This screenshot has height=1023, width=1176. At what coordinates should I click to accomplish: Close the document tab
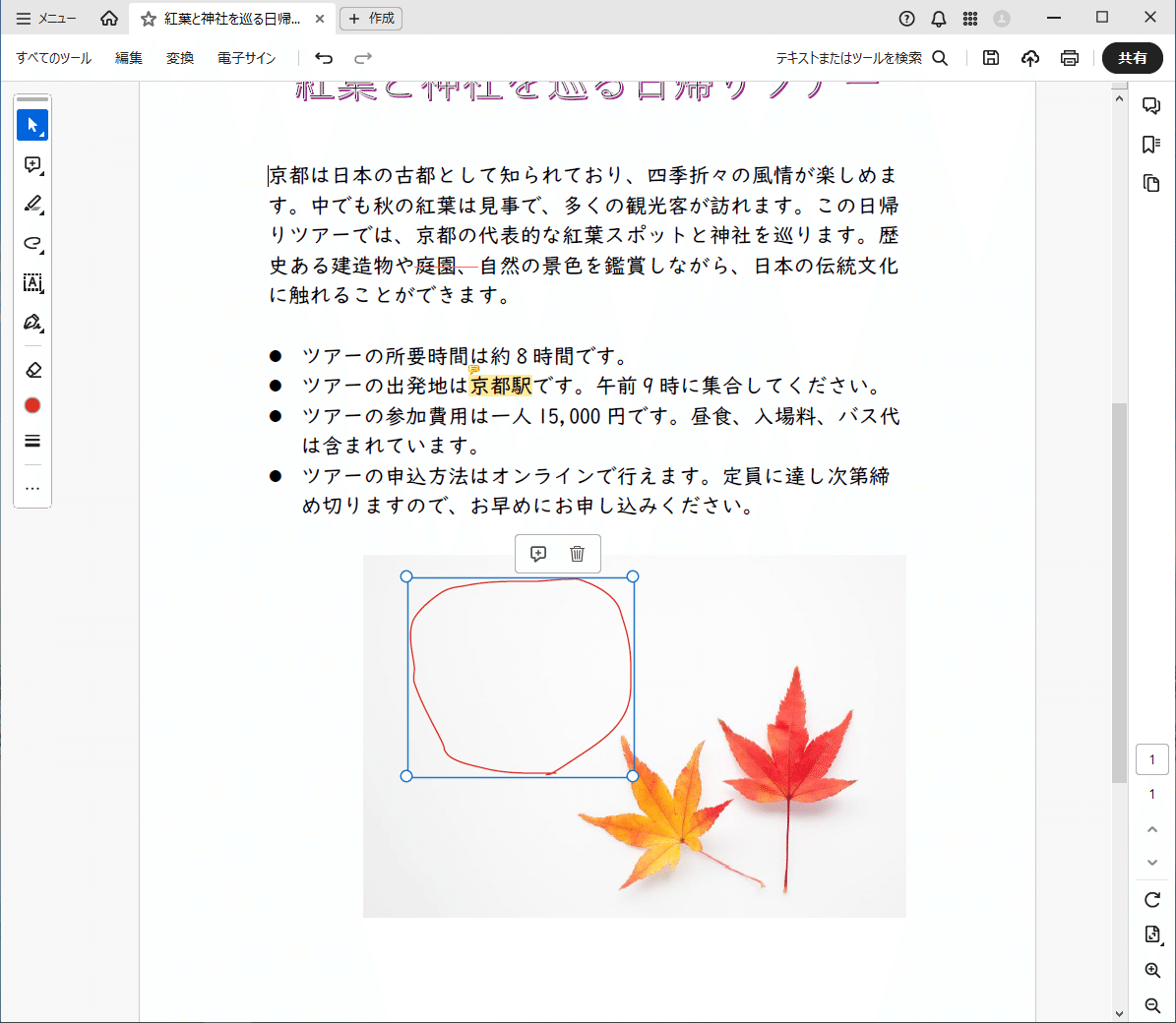[320, 19]
